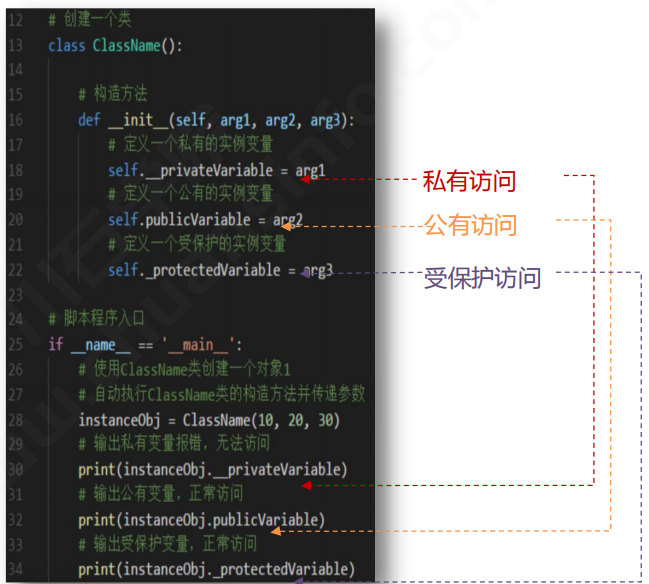
Task: Click the "if __name__ == '__main__':" line
Action: point(145,344)
